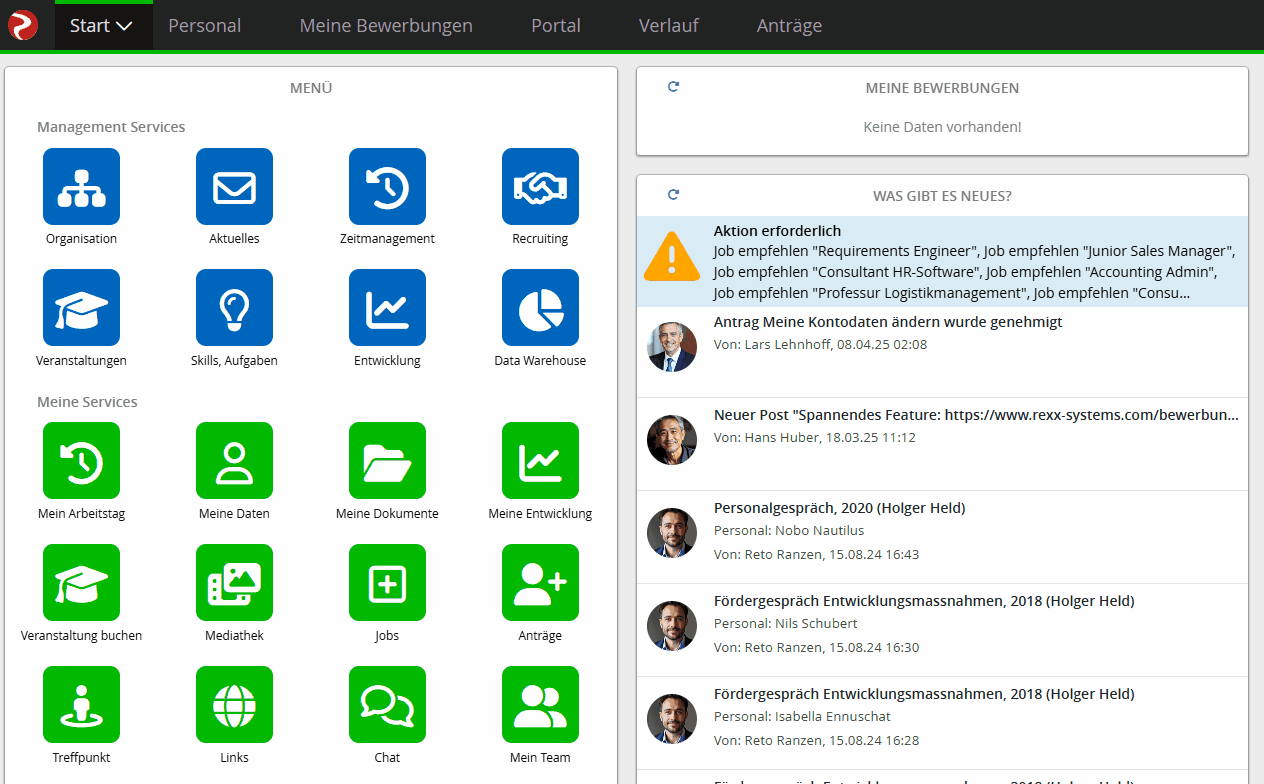Open the green Anträge add-person icon
Image resolution: width=1264 pixels, height=784 pixels.
(x=540, y=582)
